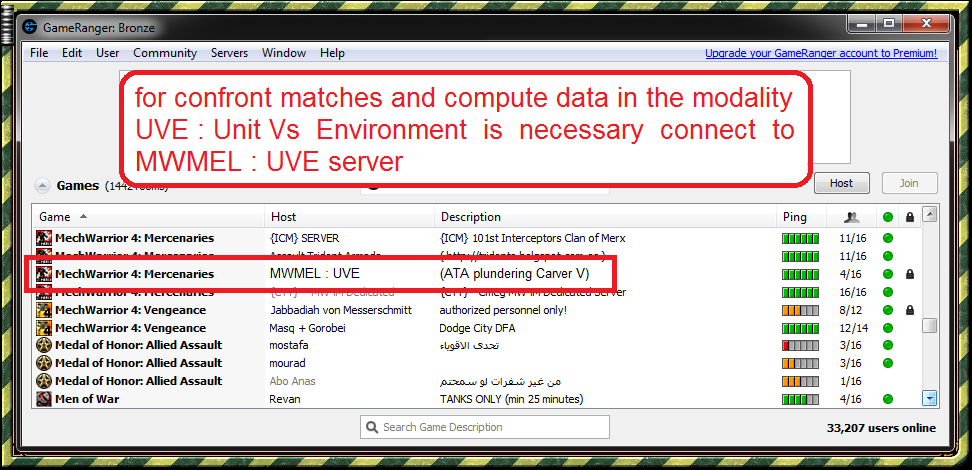
Task: Click green status dot in Revan row
Action: (888, 399)
